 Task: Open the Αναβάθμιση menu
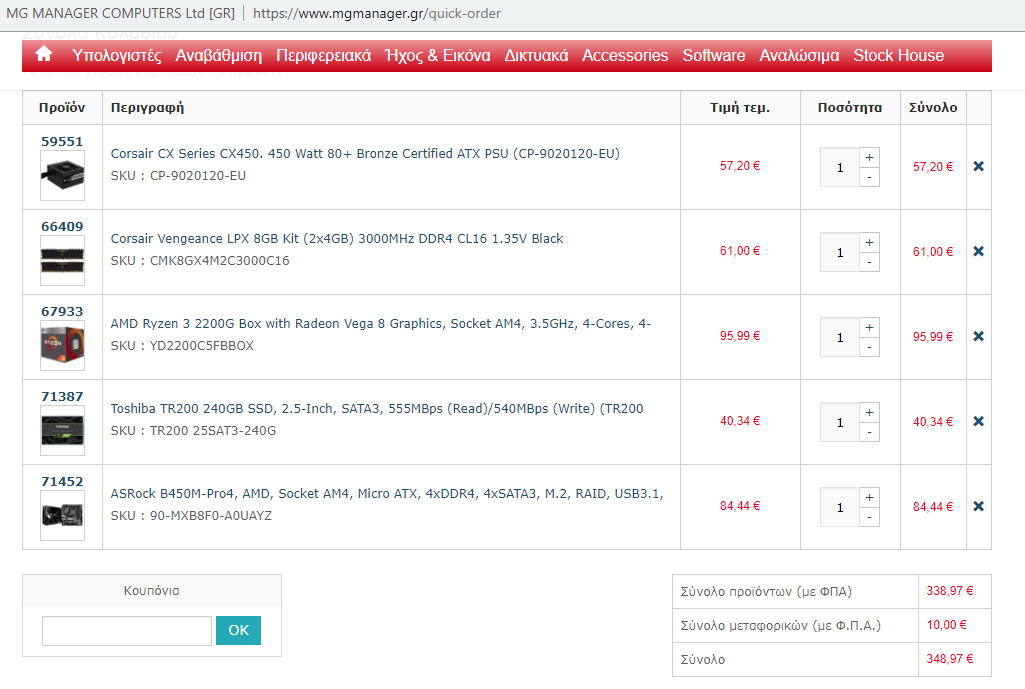point(218,56)
